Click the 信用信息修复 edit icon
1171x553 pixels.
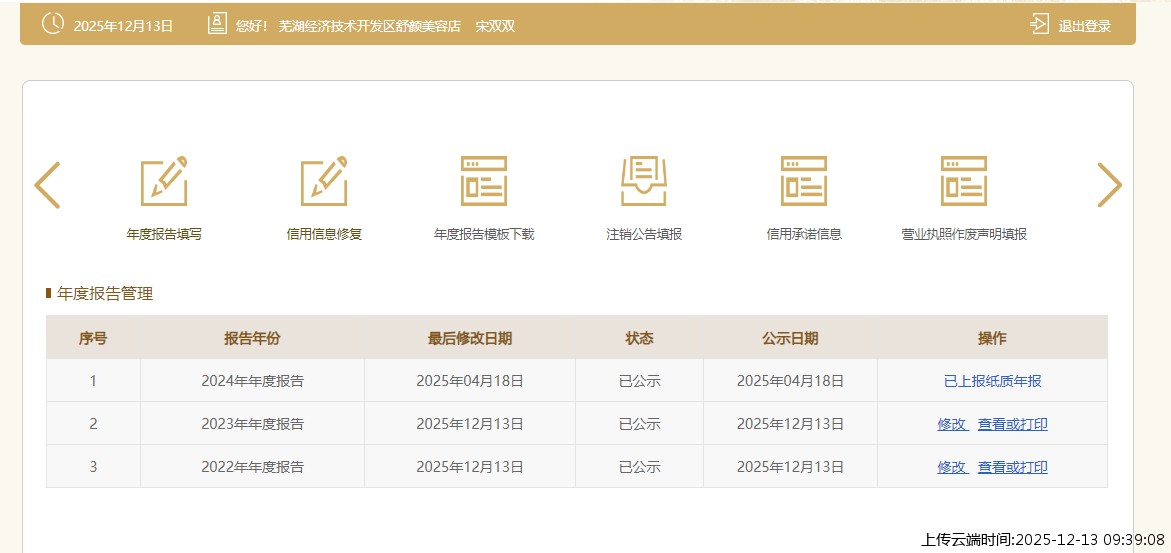[x=324, y=182]
